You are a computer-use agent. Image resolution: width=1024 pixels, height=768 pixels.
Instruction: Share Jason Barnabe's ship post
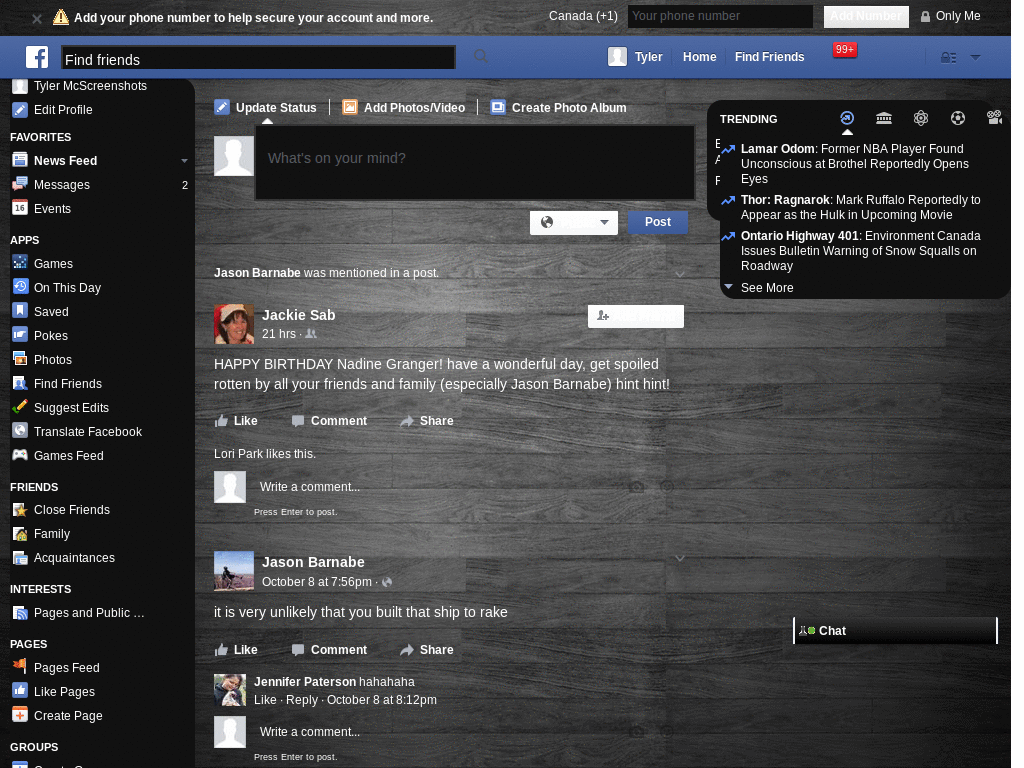coord(426,650)
